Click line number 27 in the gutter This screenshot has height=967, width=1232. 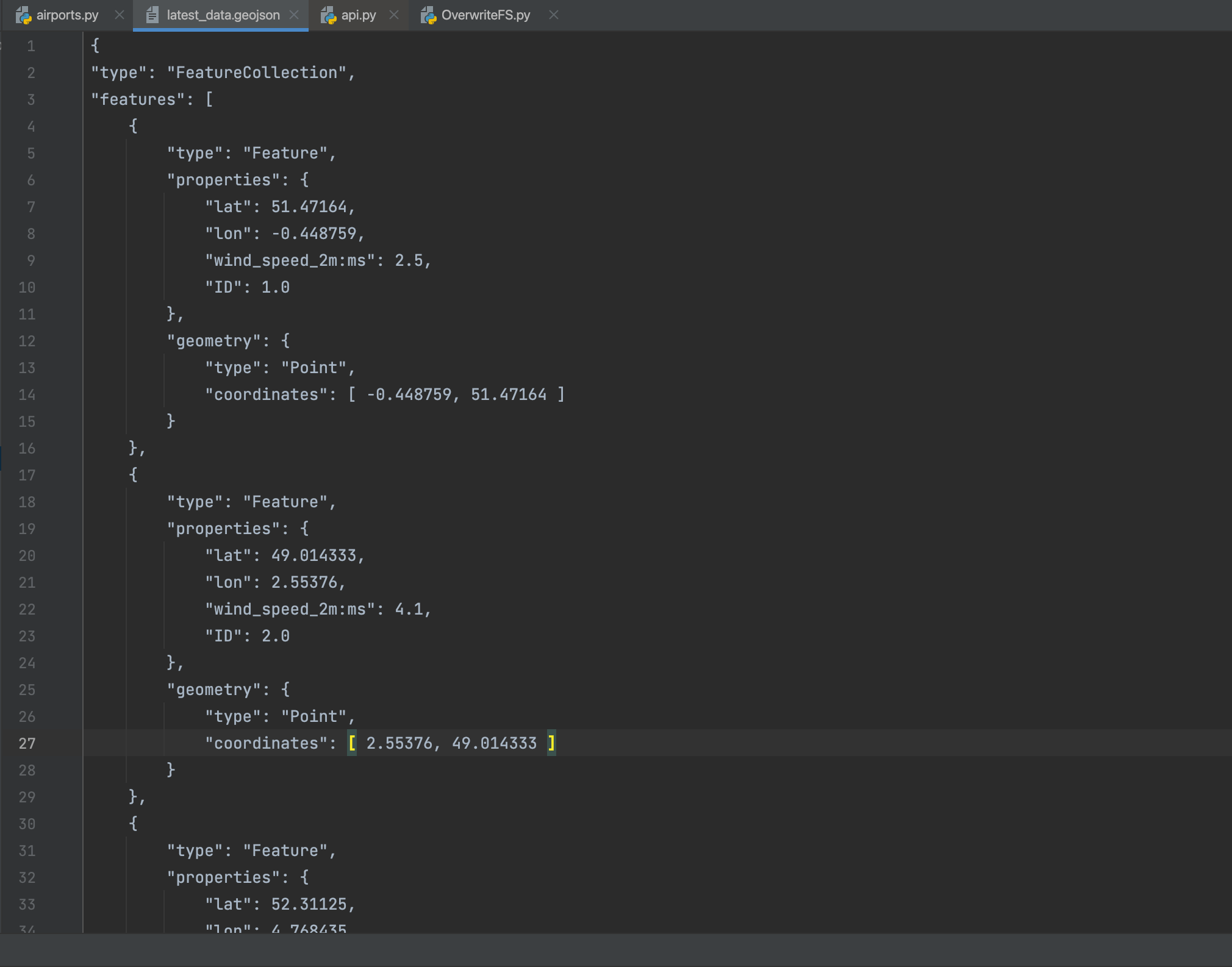[x=27, y=743]
